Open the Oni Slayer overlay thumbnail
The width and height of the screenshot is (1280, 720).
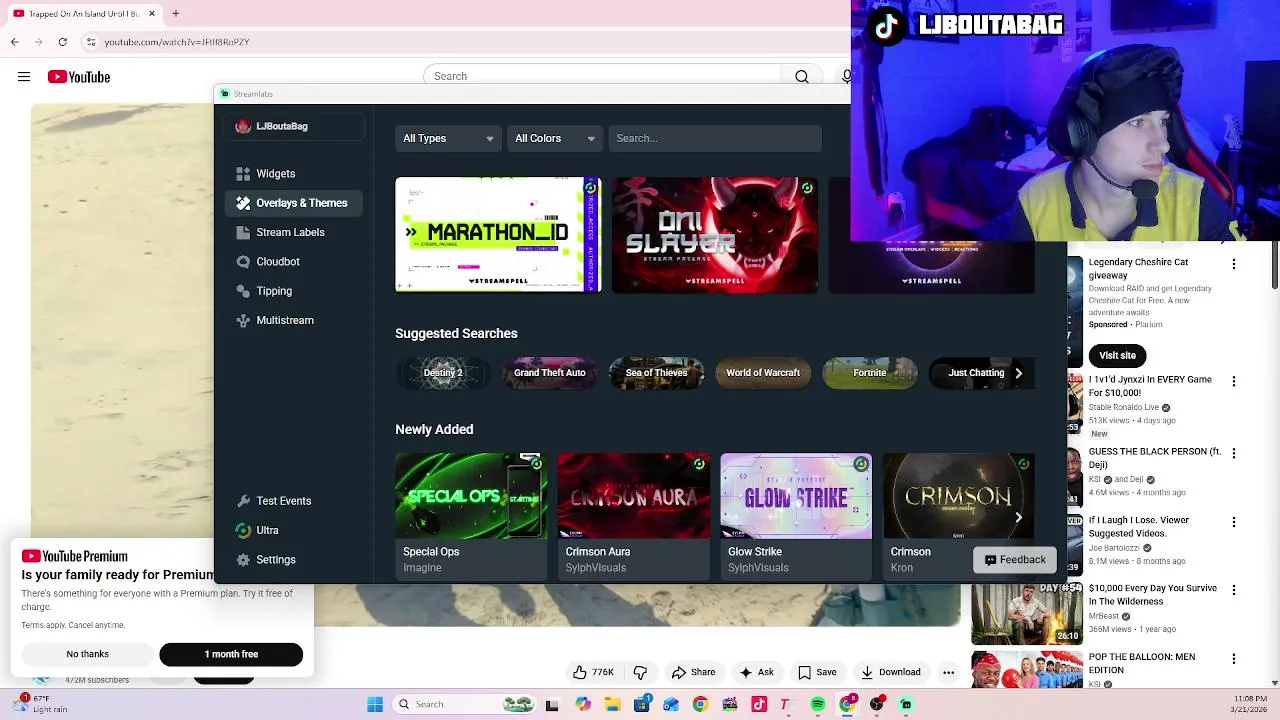715,235
